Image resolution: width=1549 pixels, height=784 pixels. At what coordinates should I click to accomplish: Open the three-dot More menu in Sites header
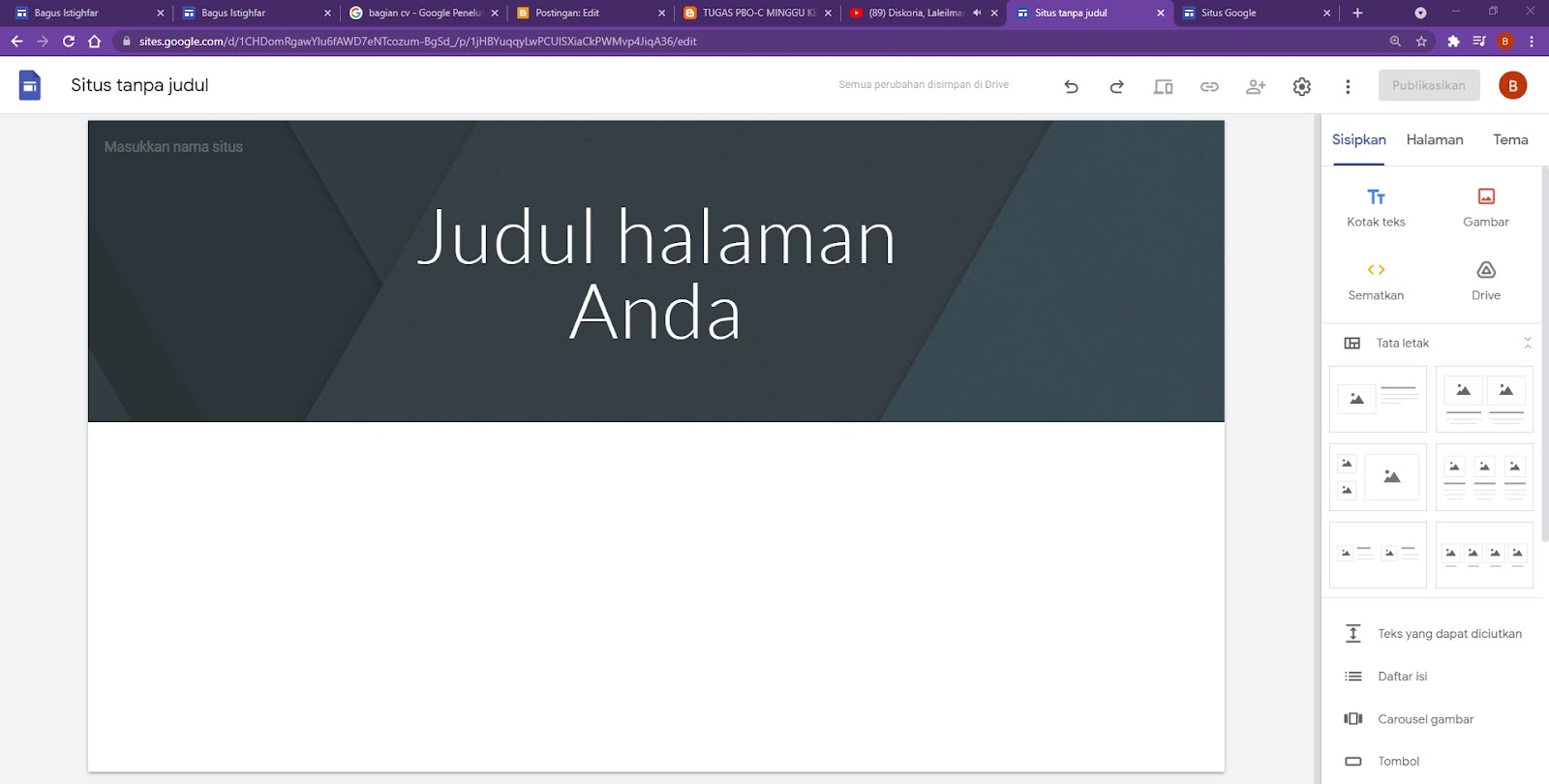(1348, 86)
